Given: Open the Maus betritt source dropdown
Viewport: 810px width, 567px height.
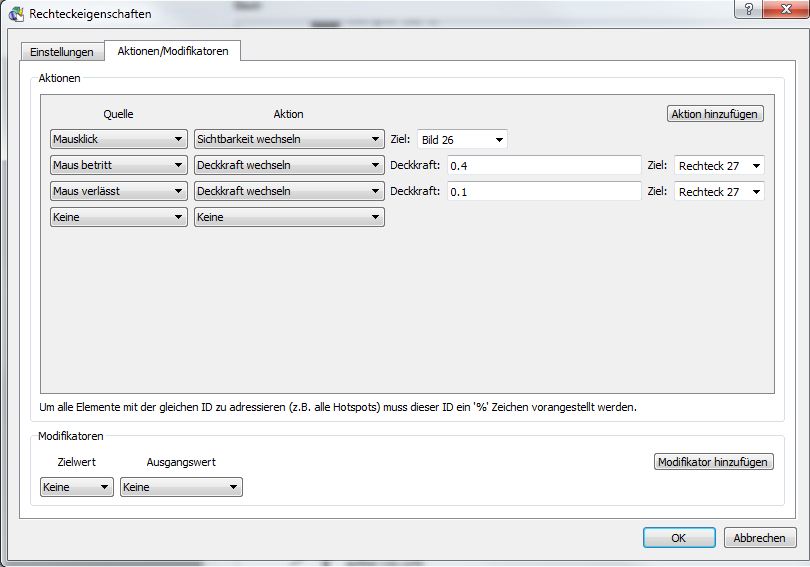Looking at the screenshot, I should 119,165.
